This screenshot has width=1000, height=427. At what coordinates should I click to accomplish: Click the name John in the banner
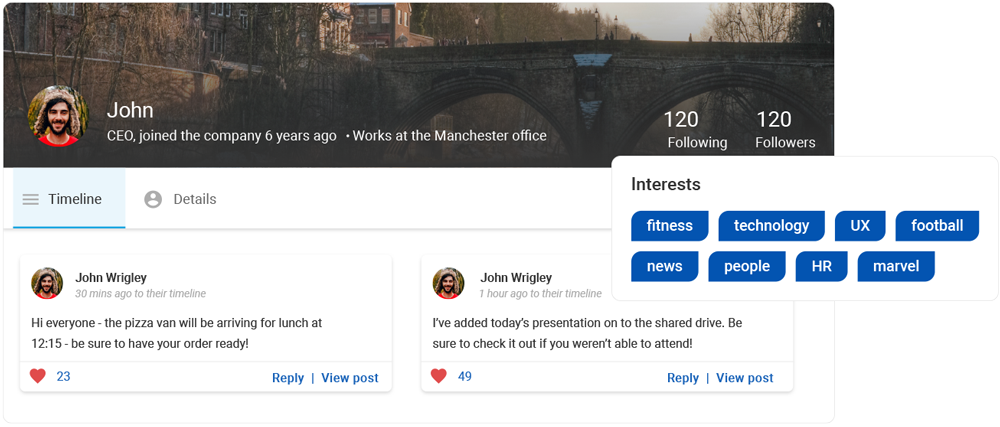(130, 110)
